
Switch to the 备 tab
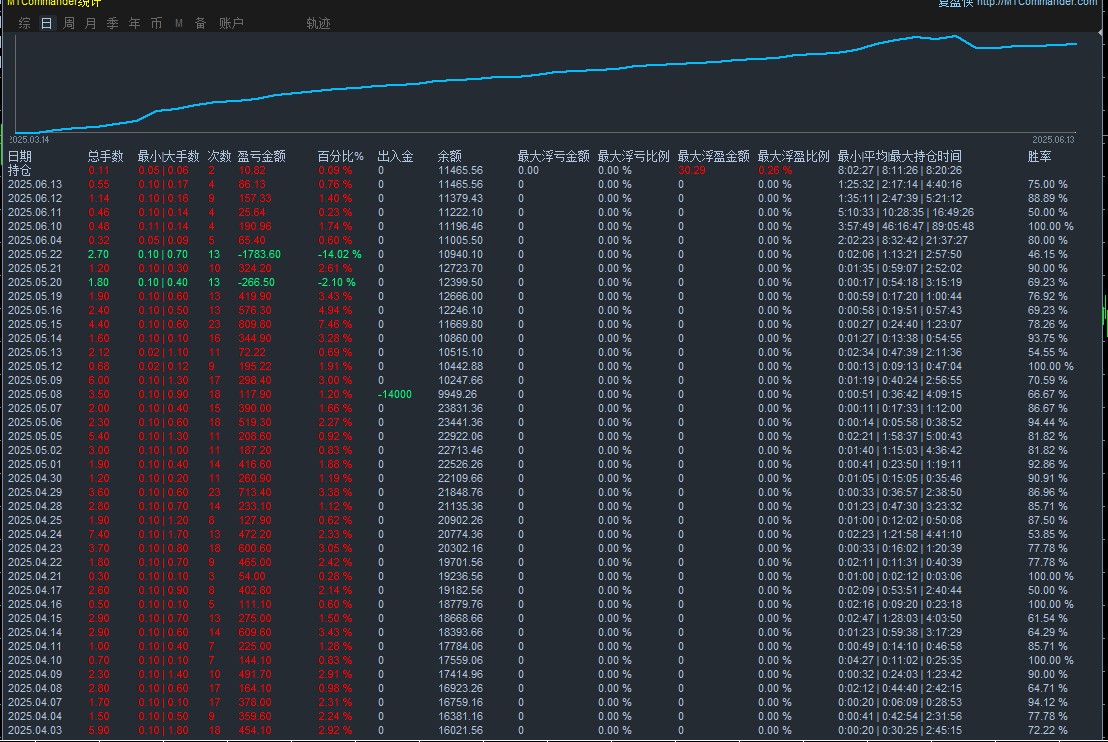[200, 23]
